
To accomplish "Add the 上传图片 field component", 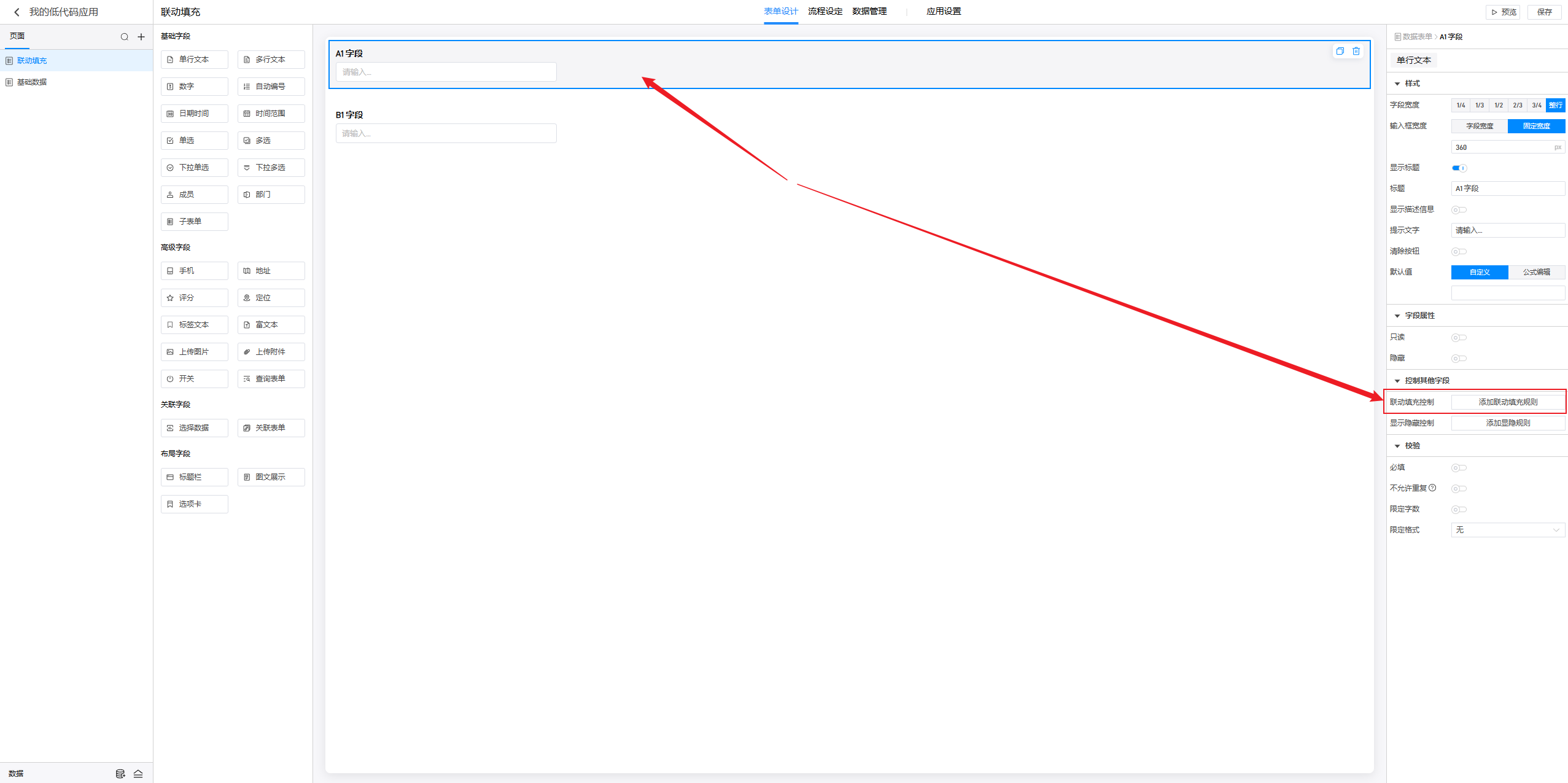I will [194, 352].
